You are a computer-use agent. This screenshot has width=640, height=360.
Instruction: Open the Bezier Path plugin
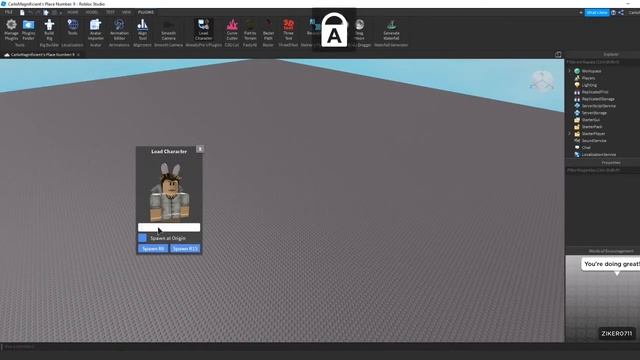click(x=268, y=30)
